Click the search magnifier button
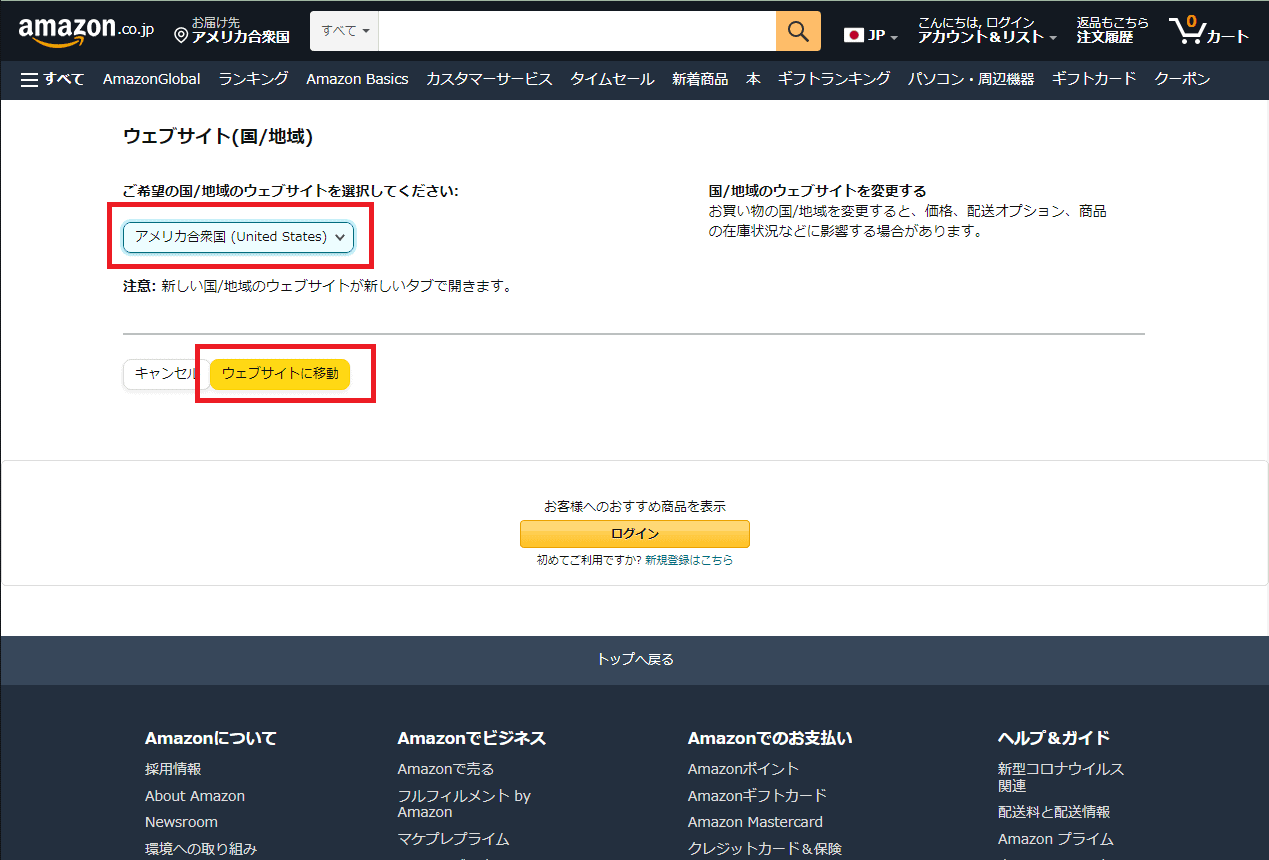 798,31
